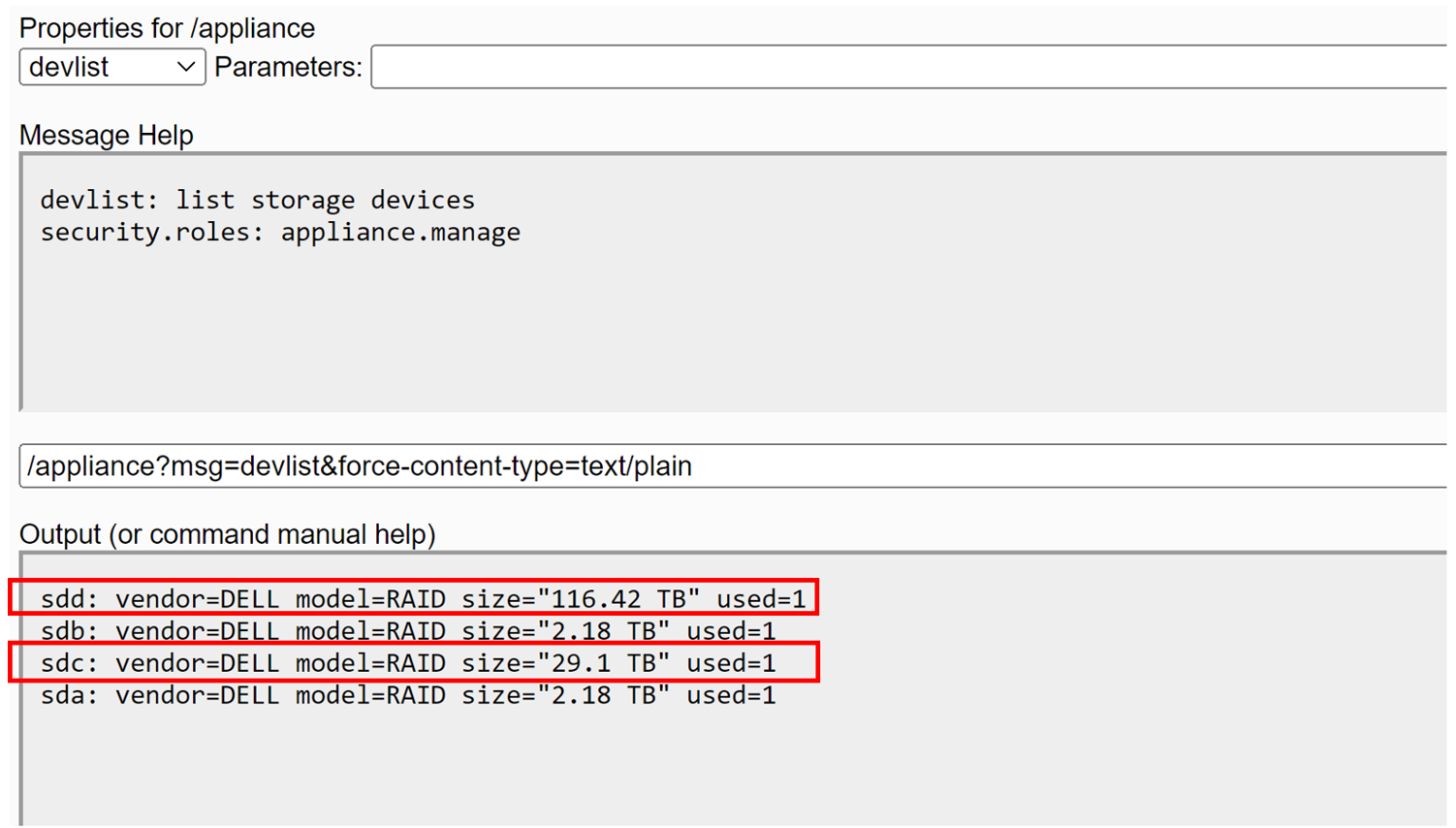This screenshot has width=1456, height=828.
Task: Click the /appliance?msg=devlist URL field
Action: pos(732,466)
